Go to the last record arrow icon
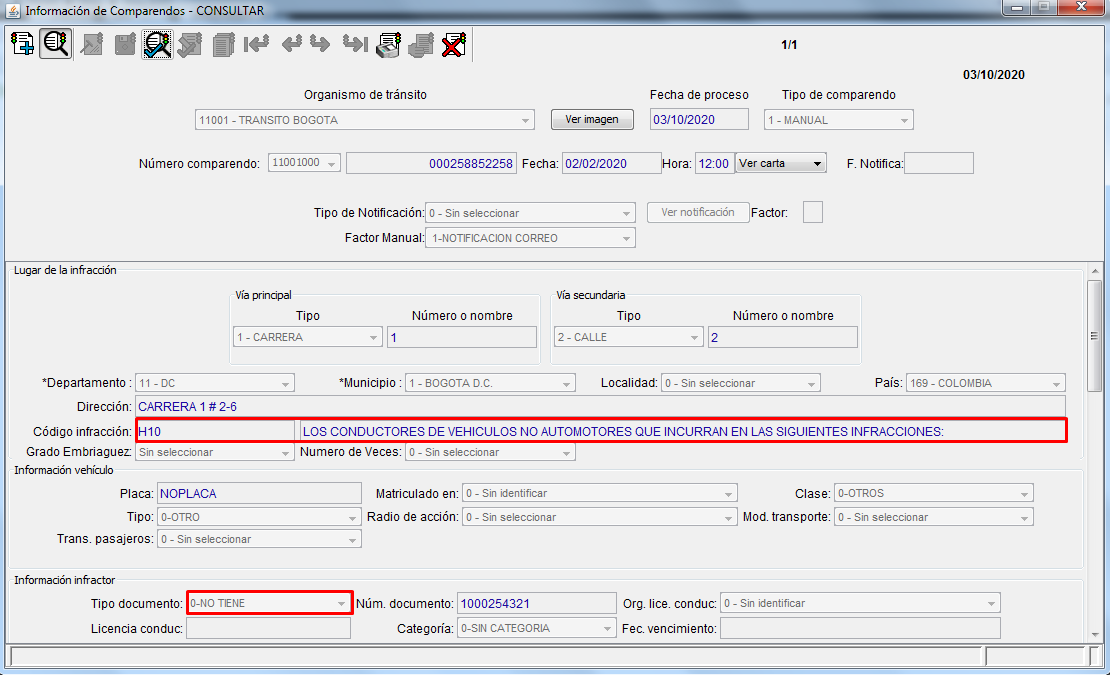1110x675 pixels. [354, 44]
